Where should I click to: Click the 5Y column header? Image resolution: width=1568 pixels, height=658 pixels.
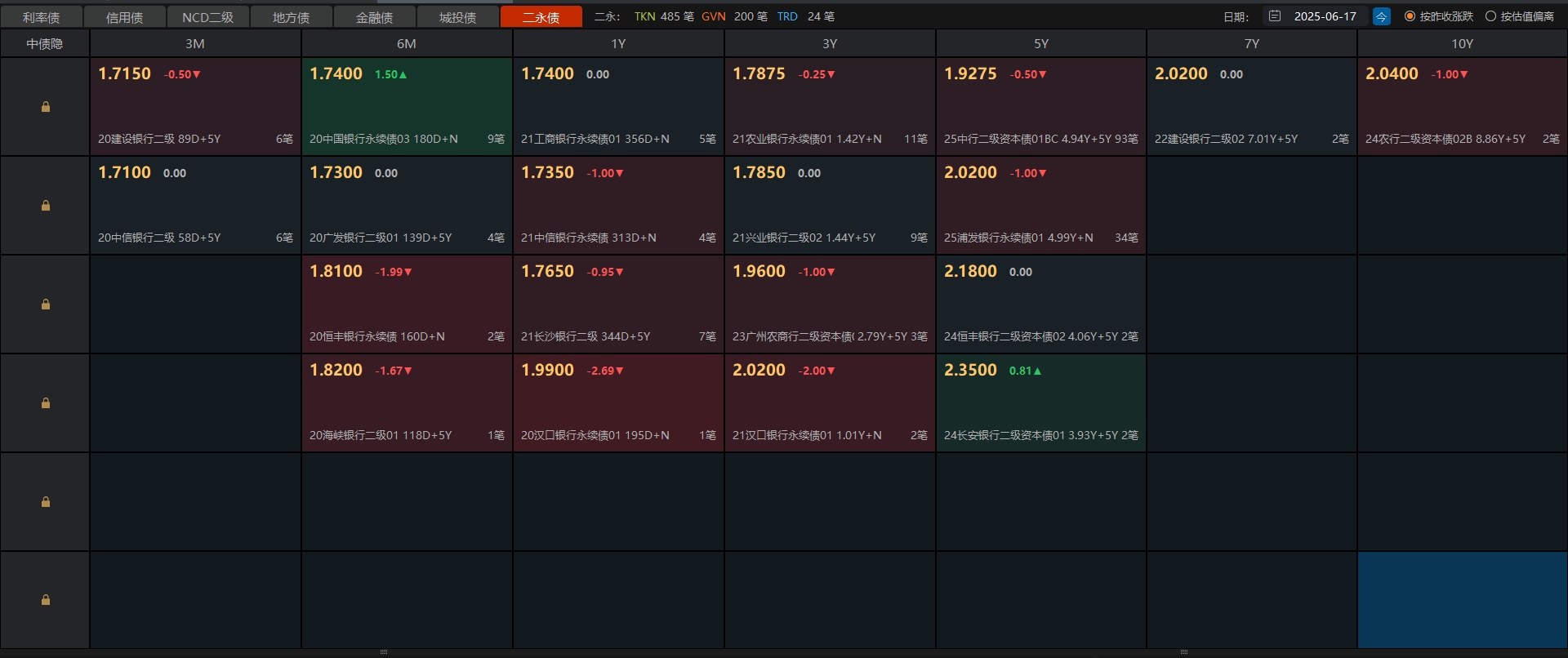click(1041, 44)
